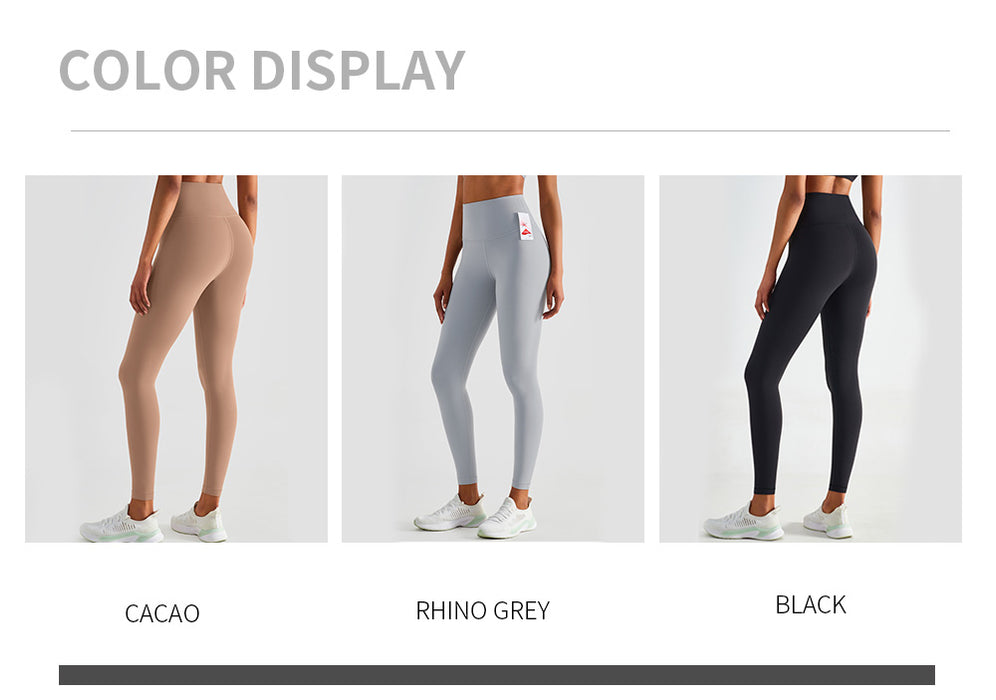This screenshot has width=996, height=700.
Task: Click the CACAO color label
Action: pyautogui.click(x=162, y=614)
